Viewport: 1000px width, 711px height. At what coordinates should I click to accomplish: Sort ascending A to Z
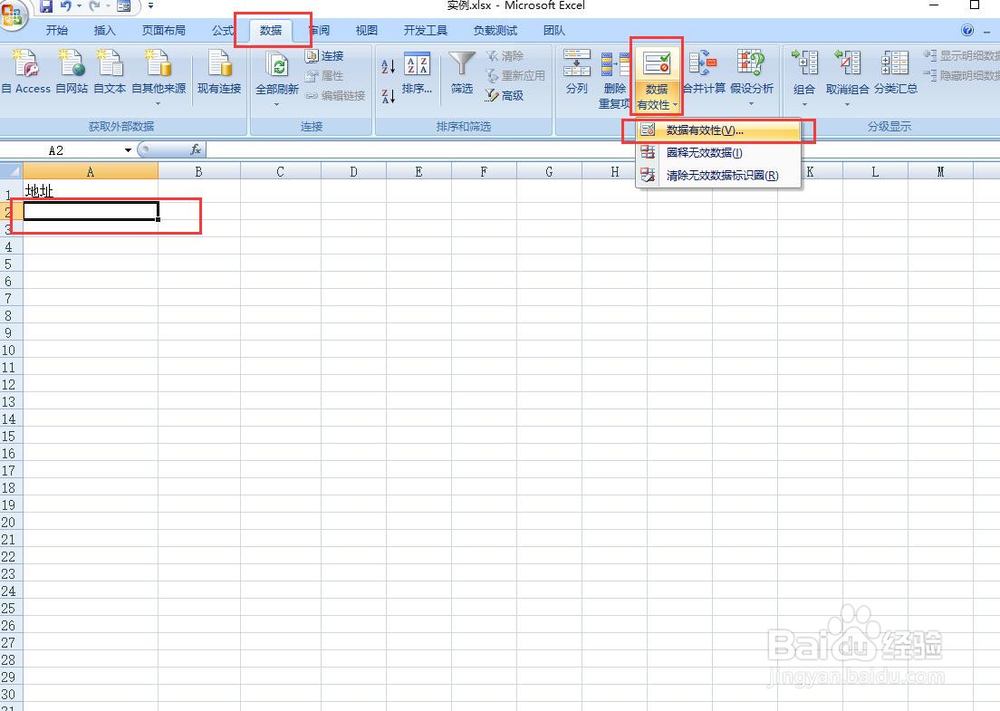tap(388, 66)
